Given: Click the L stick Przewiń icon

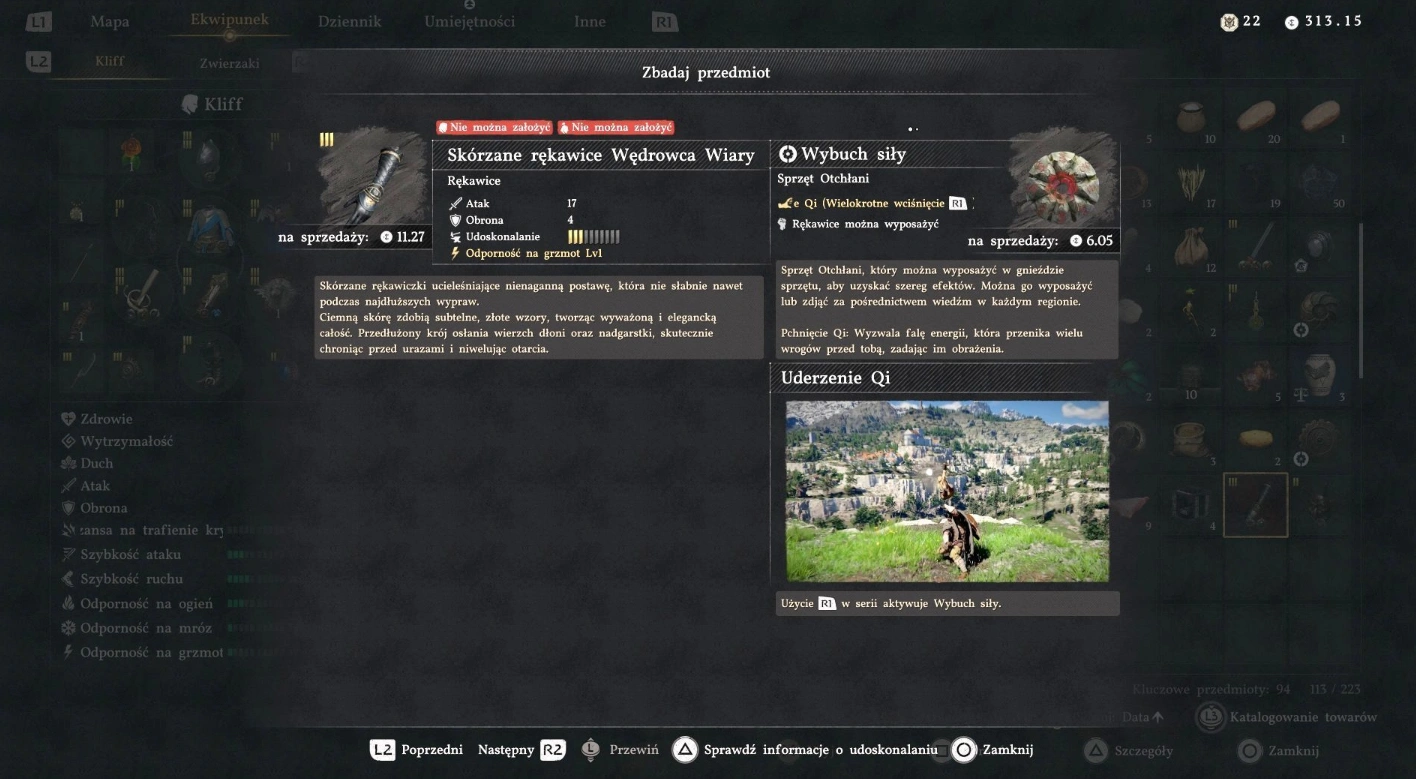Looking at the screenshot, I should pyautogui.click(x=590, y=750).
